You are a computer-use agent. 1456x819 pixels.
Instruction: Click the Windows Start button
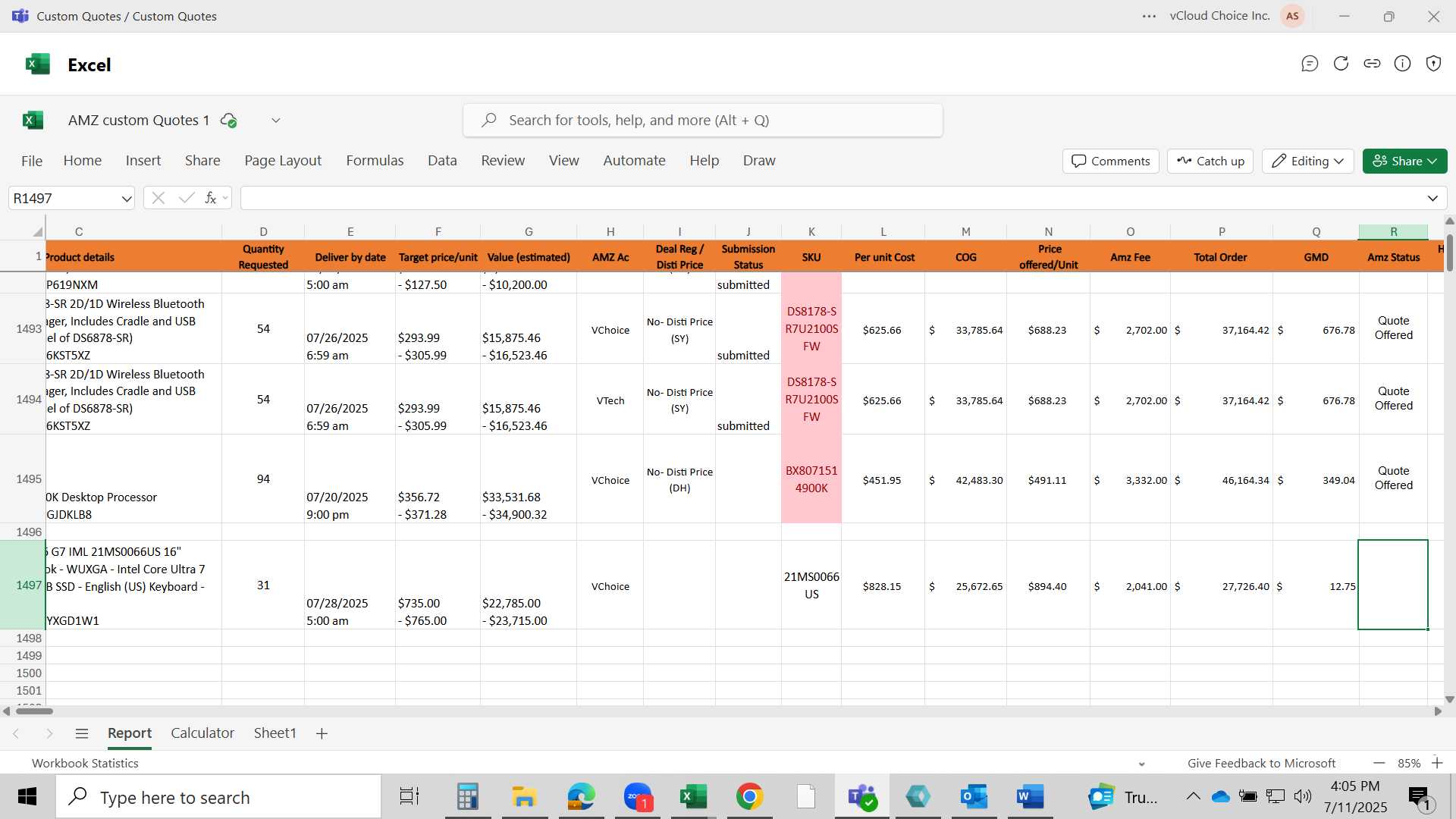pos(27,797)
